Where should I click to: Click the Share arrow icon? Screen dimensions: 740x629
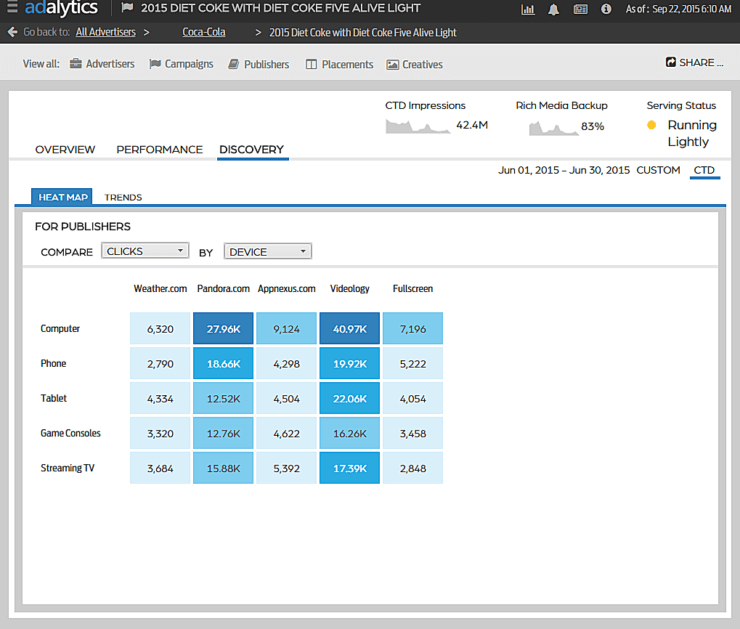(671, 62)
